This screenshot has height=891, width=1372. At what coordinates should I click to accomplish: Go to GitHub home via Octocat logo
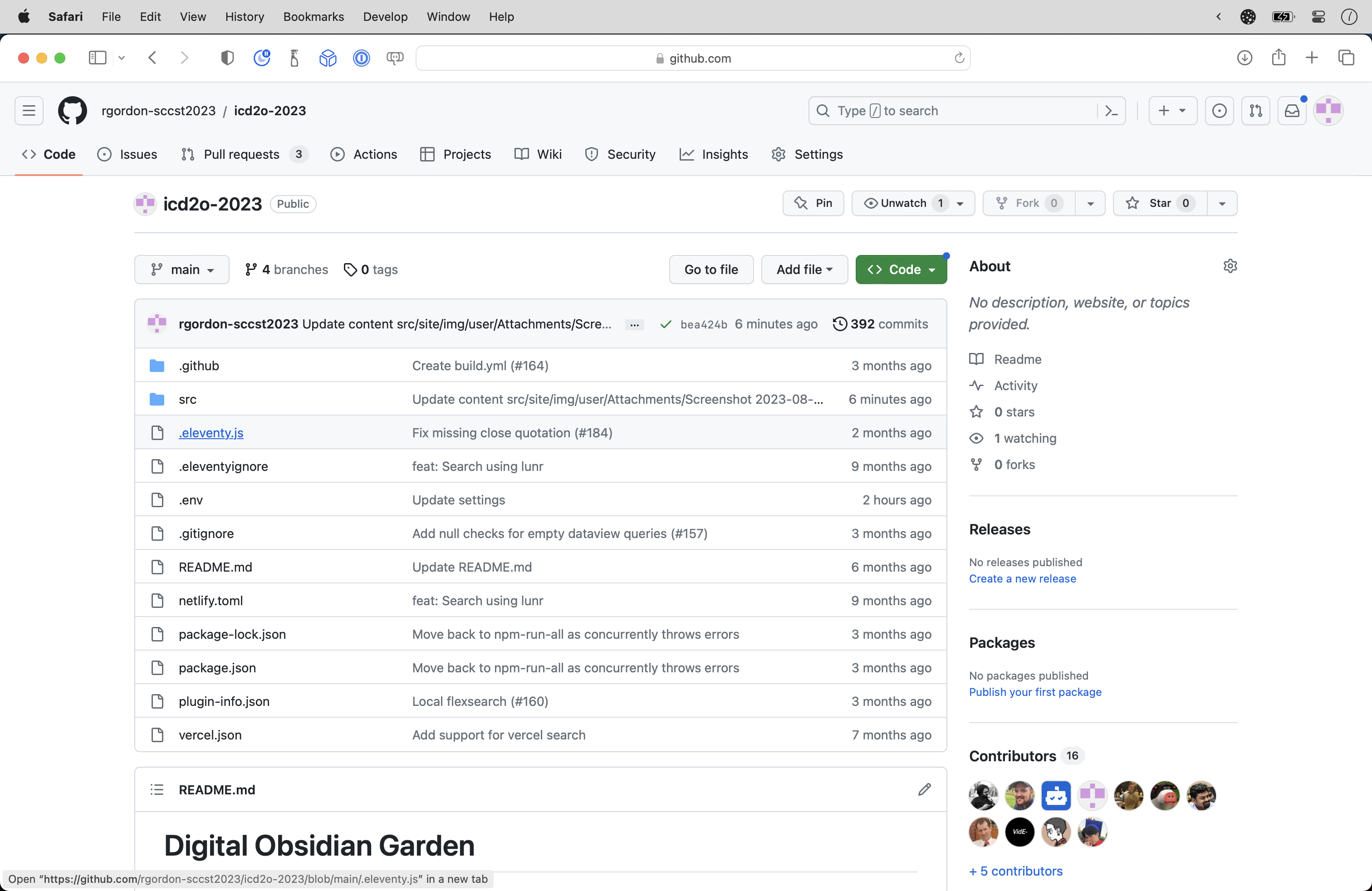[73, 111]
